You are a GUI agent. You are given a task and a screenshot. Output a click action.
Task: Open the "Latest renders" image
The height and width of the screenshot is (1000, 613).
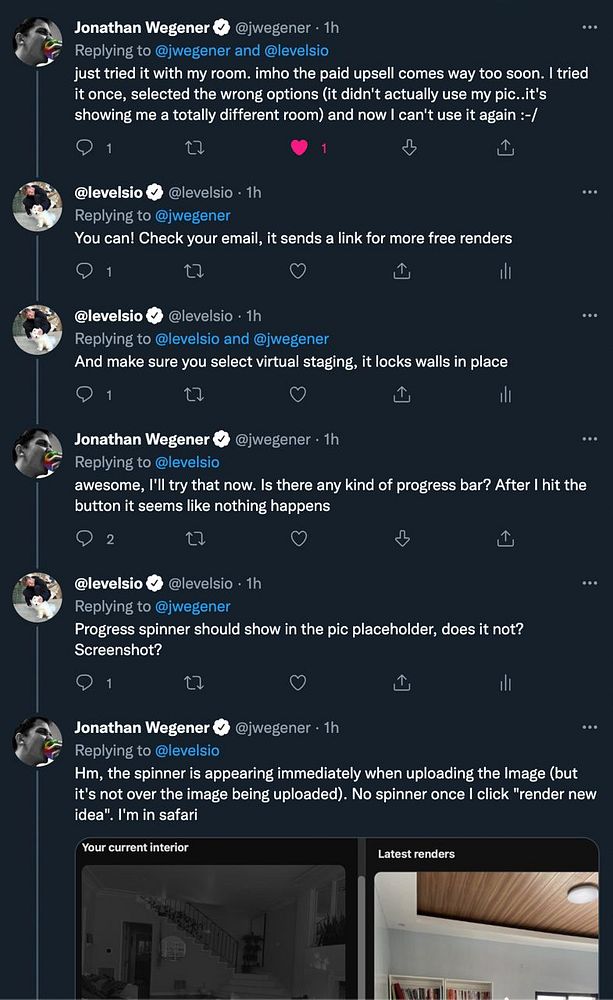(x=485, y=930)
